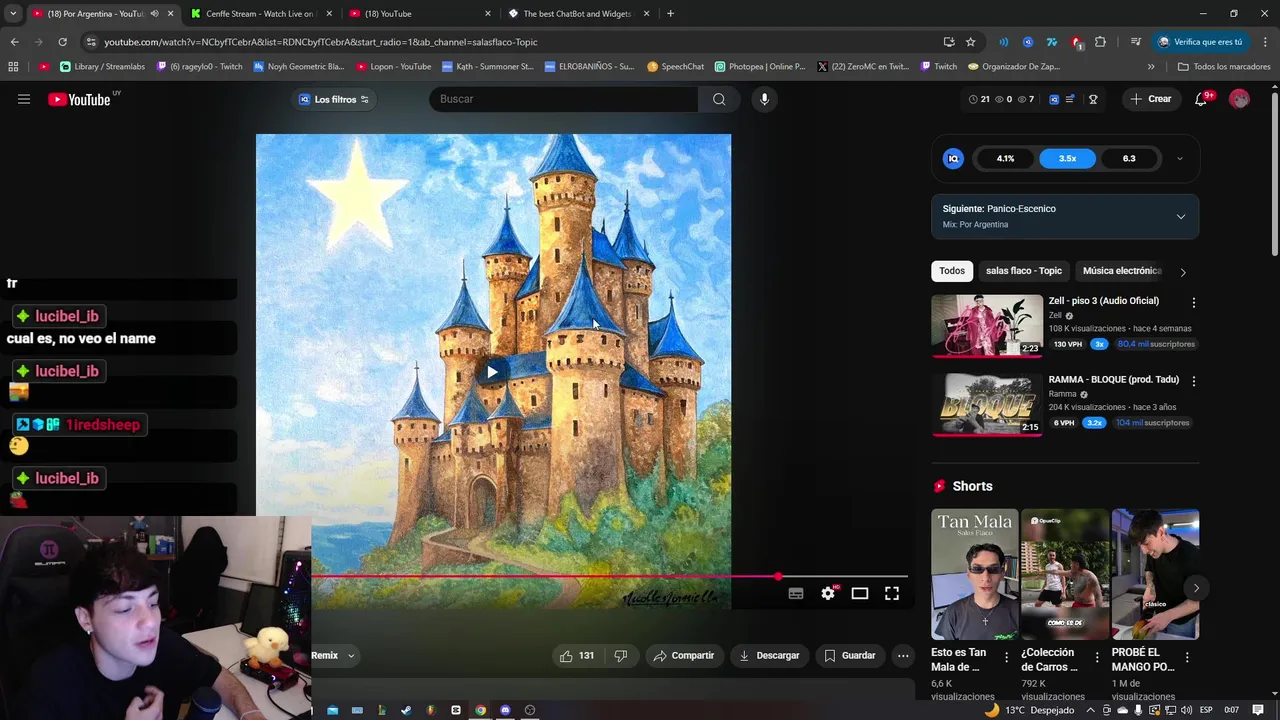Toggle subtitles on the video player
Screen dimensions: 1280x720
click(x=796, y=594)
